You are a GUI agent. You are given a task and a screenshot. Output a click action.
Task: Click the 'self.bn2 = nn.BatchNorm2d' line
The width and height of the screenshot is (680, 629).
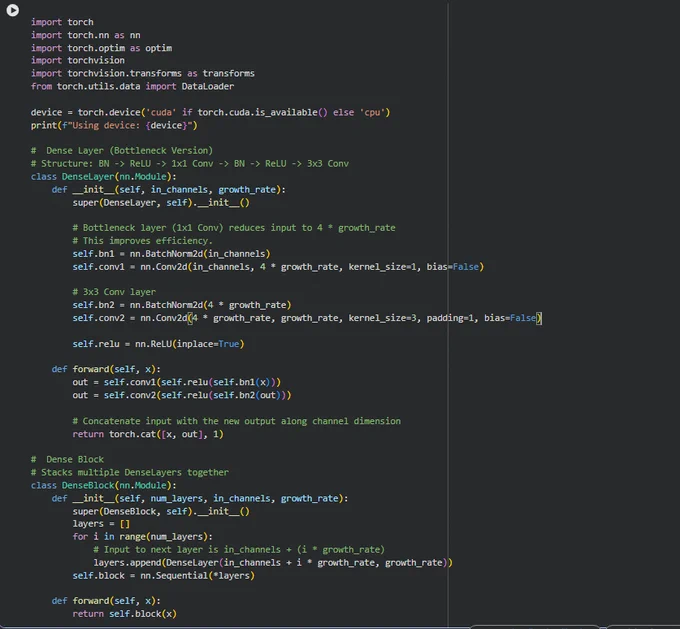(x=182, y=305)
